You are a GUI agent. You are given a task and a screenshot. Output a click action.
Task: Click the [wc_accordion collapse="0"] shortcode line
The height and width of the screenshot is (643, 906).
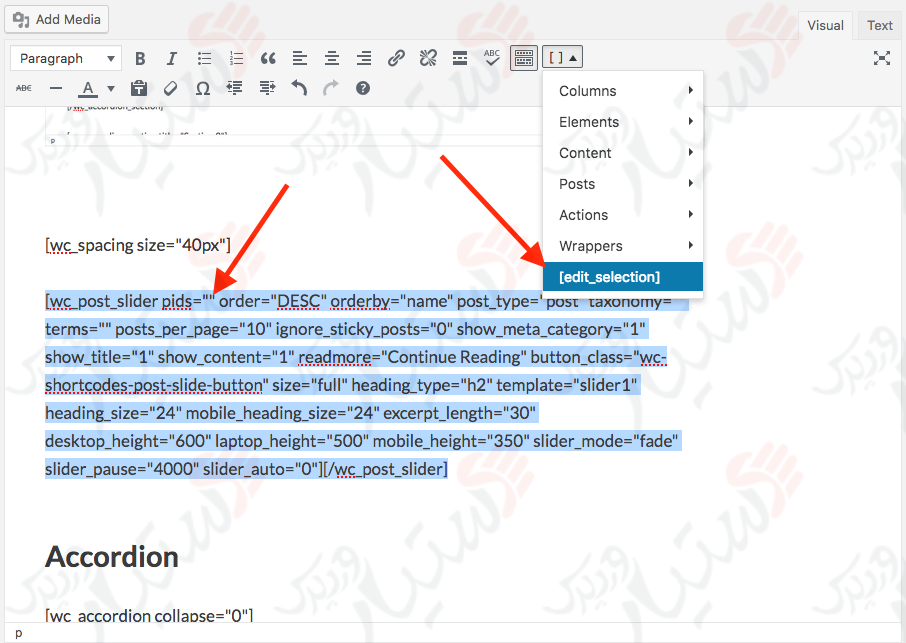coord(149,615)
